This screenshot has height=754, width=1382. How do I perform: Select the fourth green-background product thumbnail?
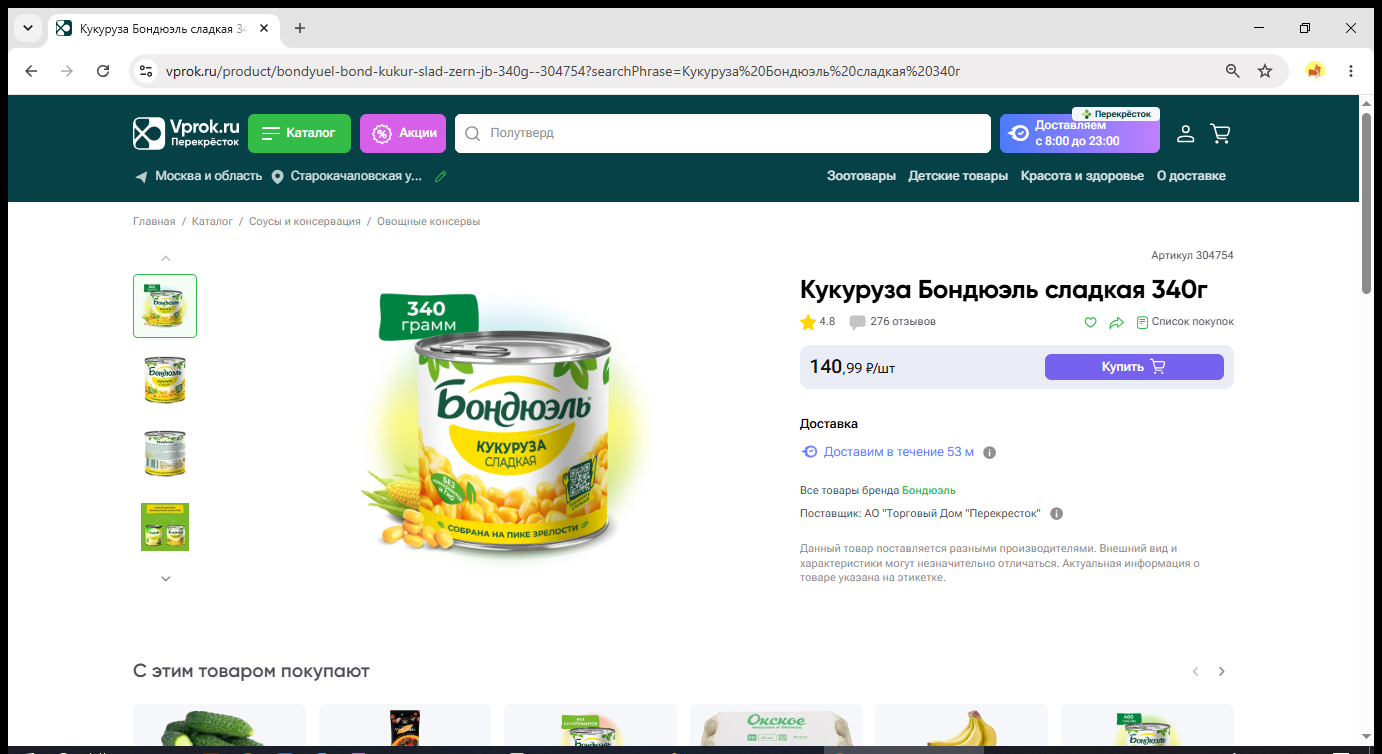[x=165, y=527]
